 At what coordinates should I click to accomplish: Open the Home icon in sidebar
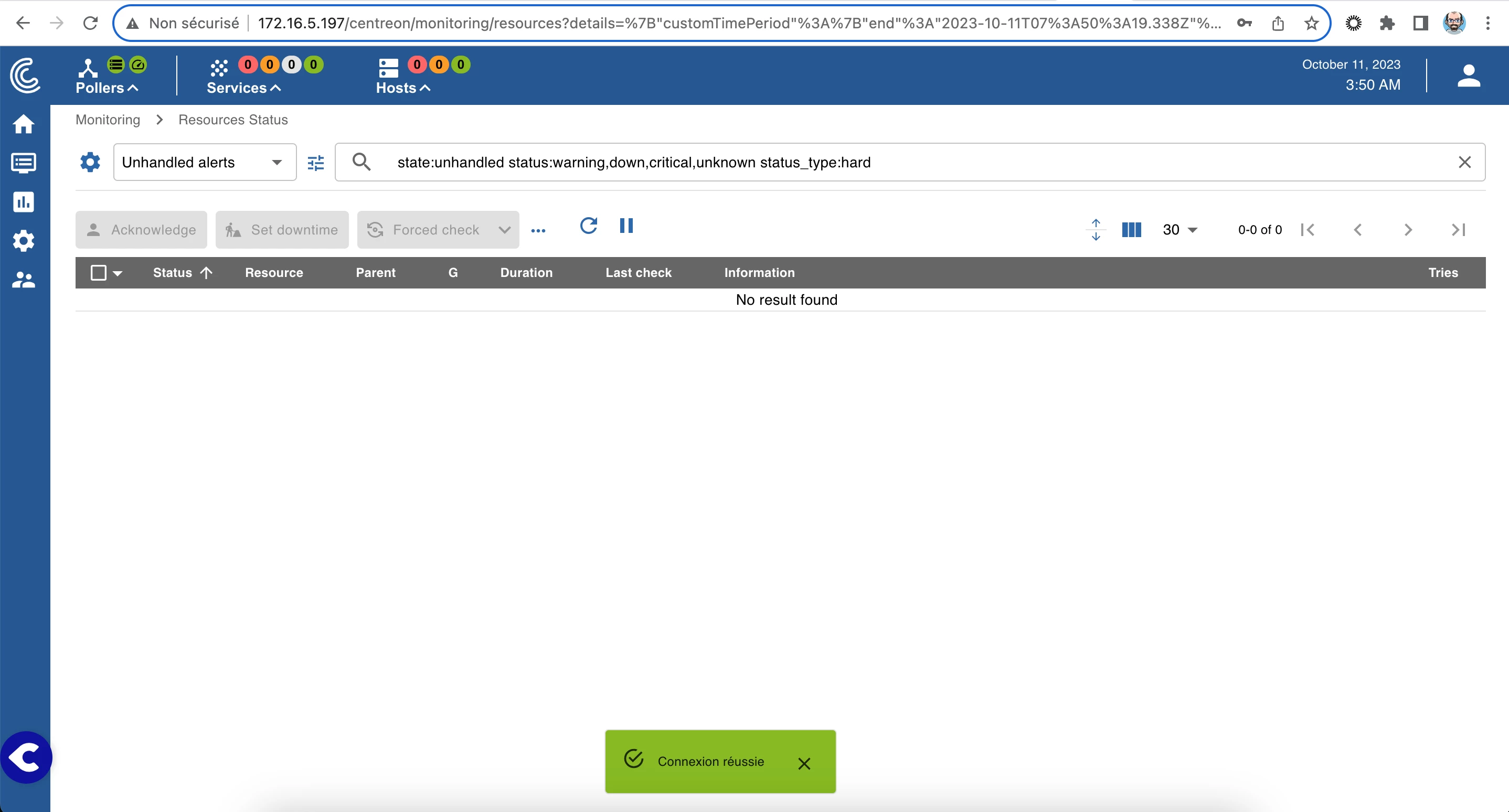tap(24, 124)
